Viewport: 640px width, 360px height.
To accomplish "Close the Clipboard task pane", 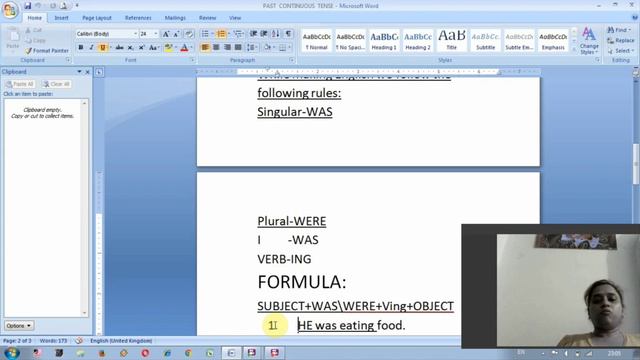I will click(x=87, y=72).
